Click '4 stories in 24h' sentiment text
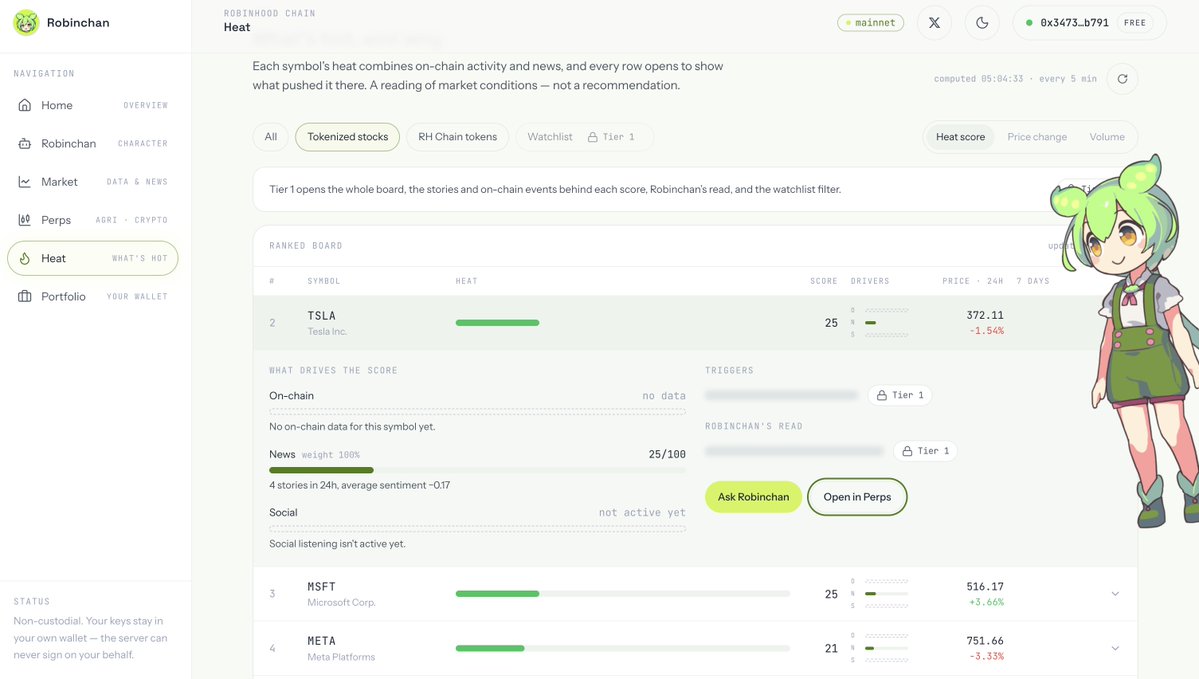Viewport: 1199px width, 679px height. point(359,486)
